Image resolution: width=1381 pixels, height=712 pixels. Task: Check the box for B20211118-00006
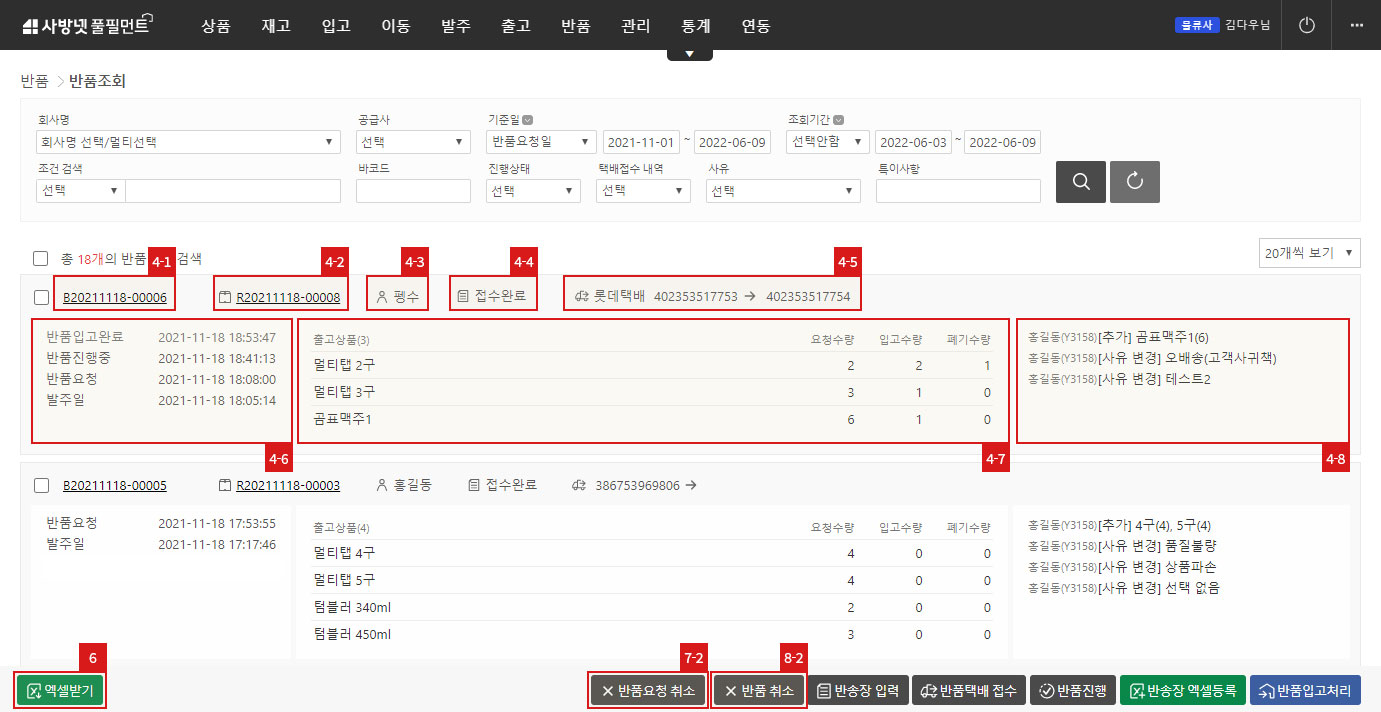pyautogui.click(x=41, y=297)
